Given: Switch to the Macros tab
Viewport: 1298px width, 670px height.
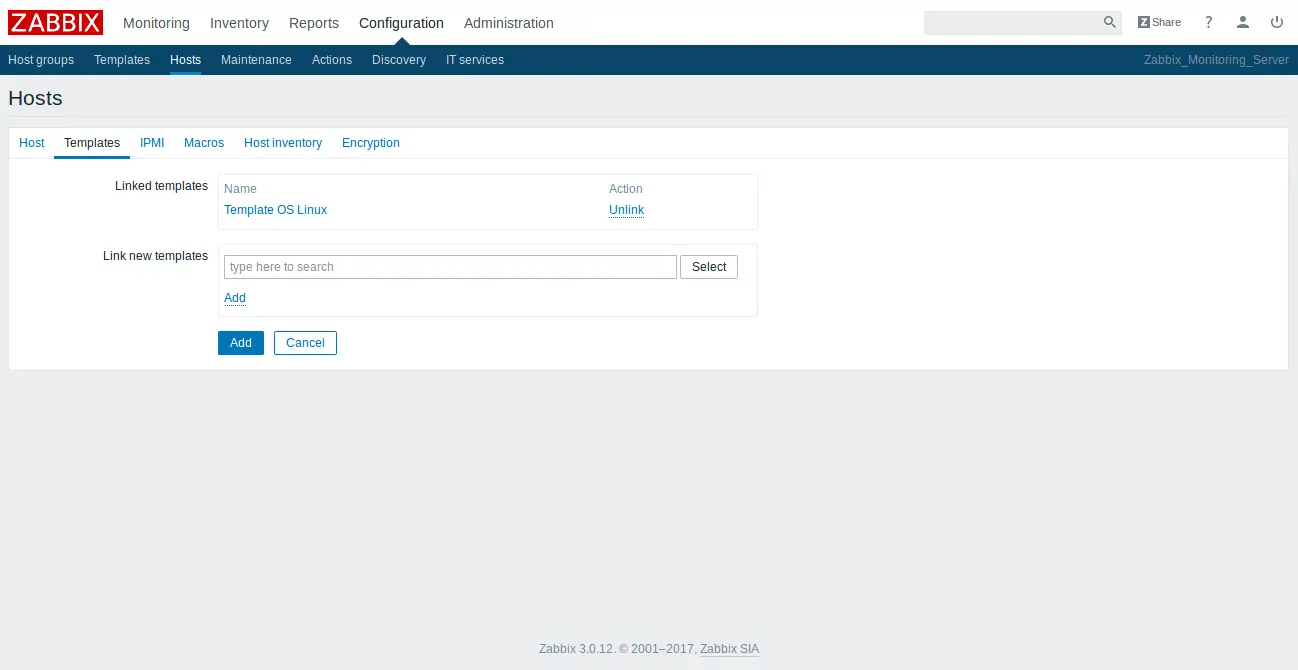Looking at the screenshot, I should [204, 143].
